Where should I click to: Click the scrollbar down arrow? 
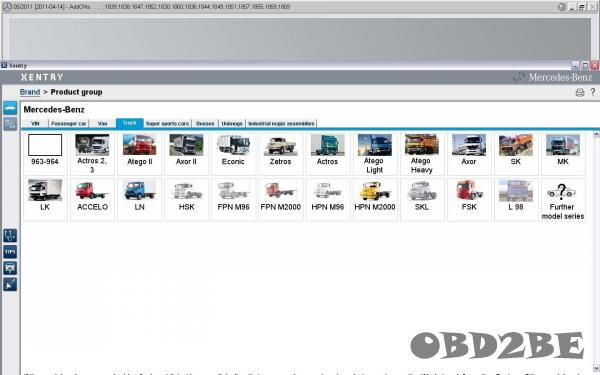pyautogui.click(x=596, y=368)
